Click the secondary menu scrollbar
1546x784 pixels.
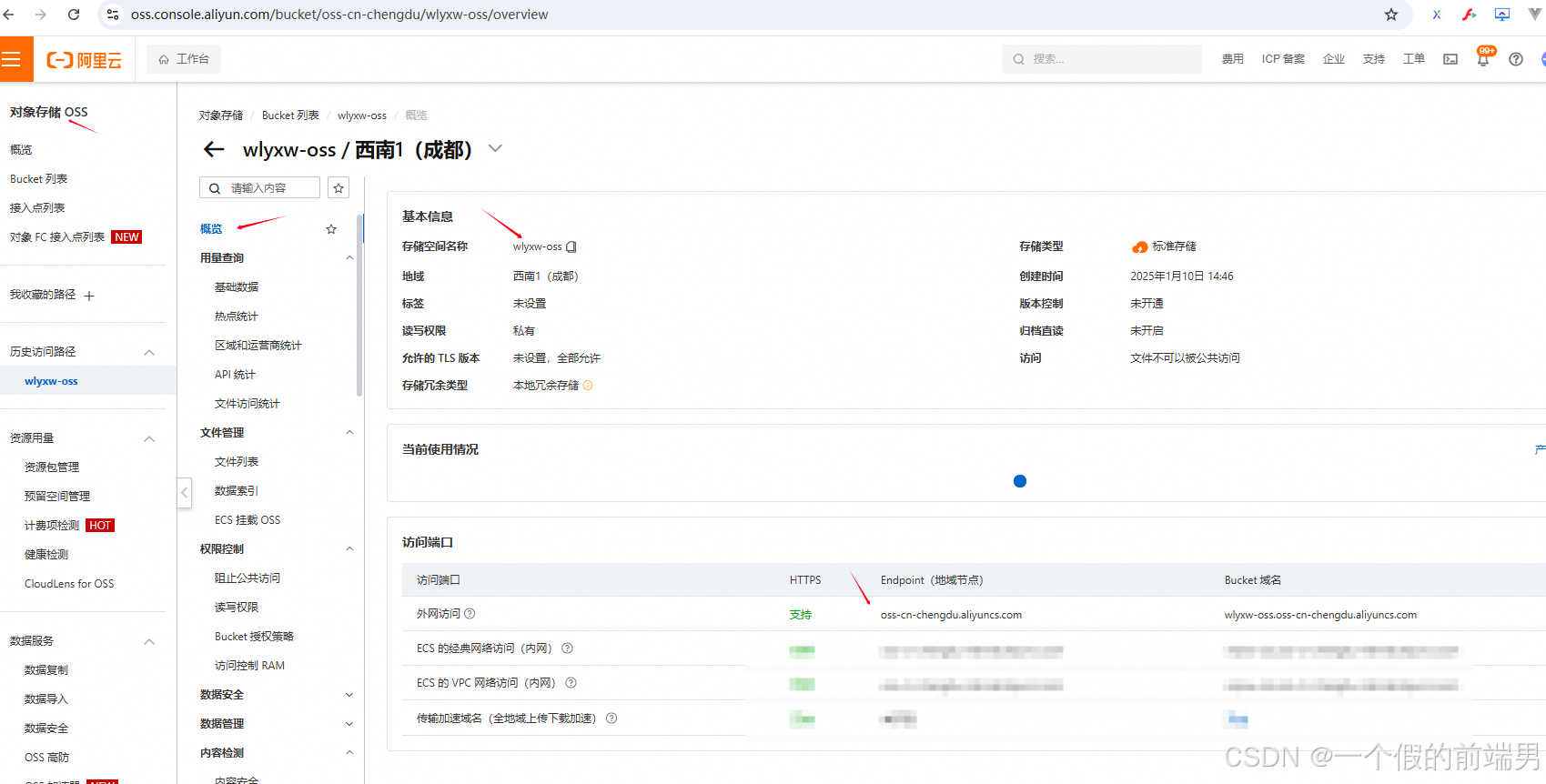click(x=360, y=305)
